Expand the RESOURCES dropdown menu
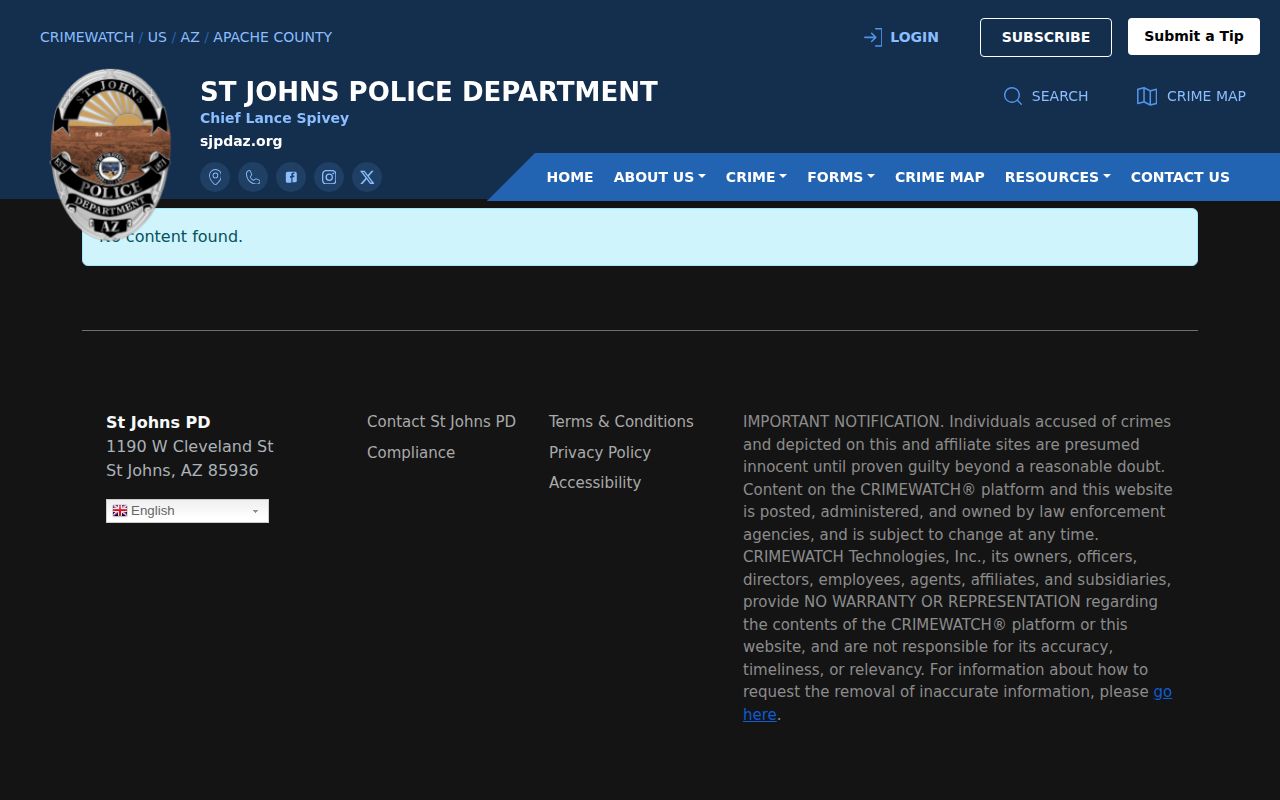1280x800 pixels. [x=1058, y=177]
